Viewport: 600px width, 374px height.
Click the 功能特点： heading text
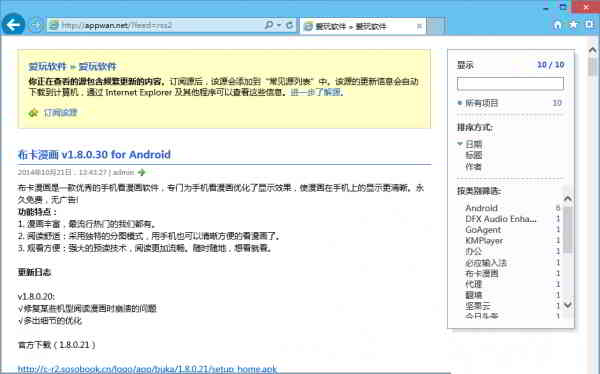click(37, 212)
